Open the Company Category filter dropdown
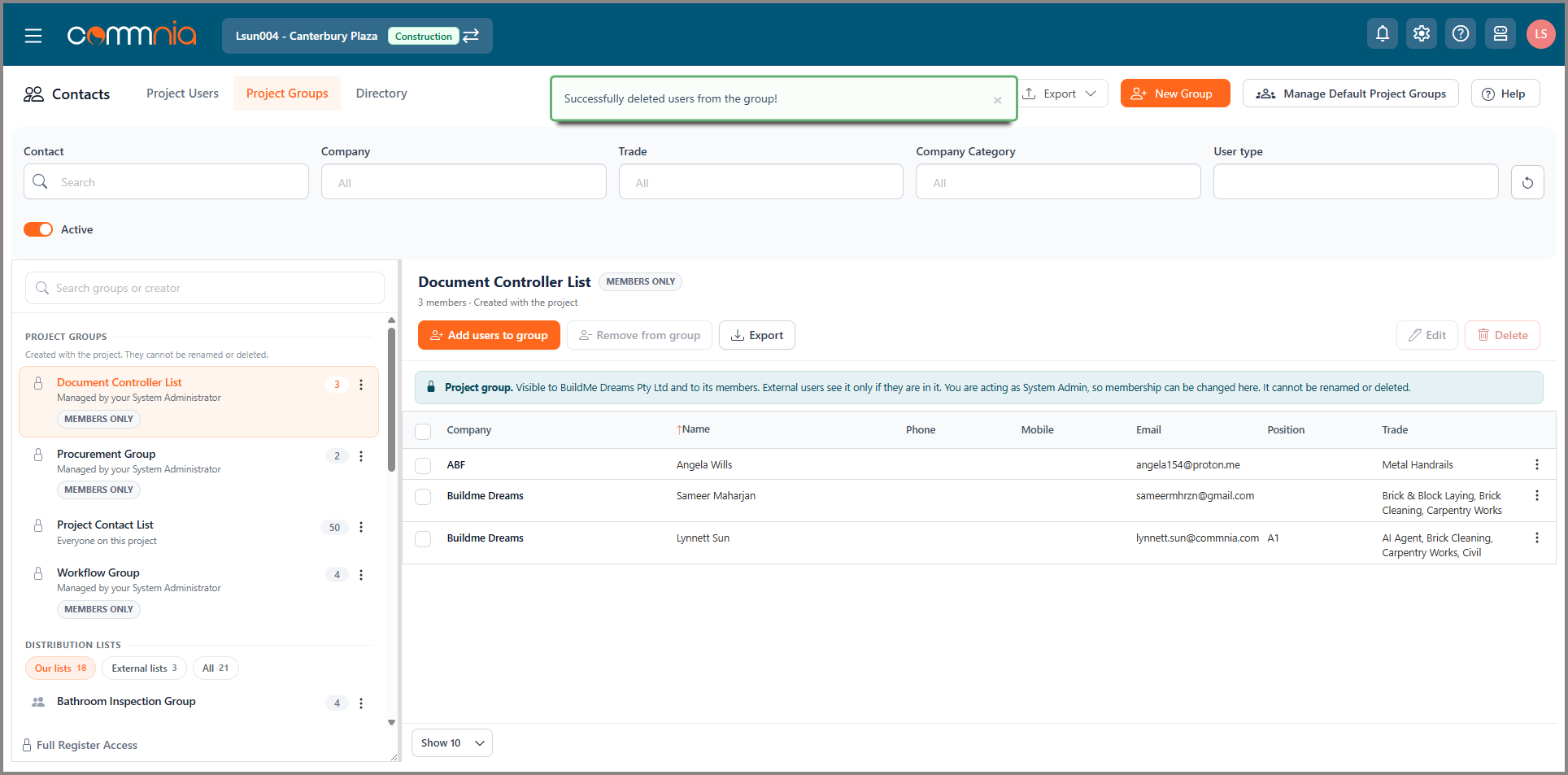 pos(1058,182)
